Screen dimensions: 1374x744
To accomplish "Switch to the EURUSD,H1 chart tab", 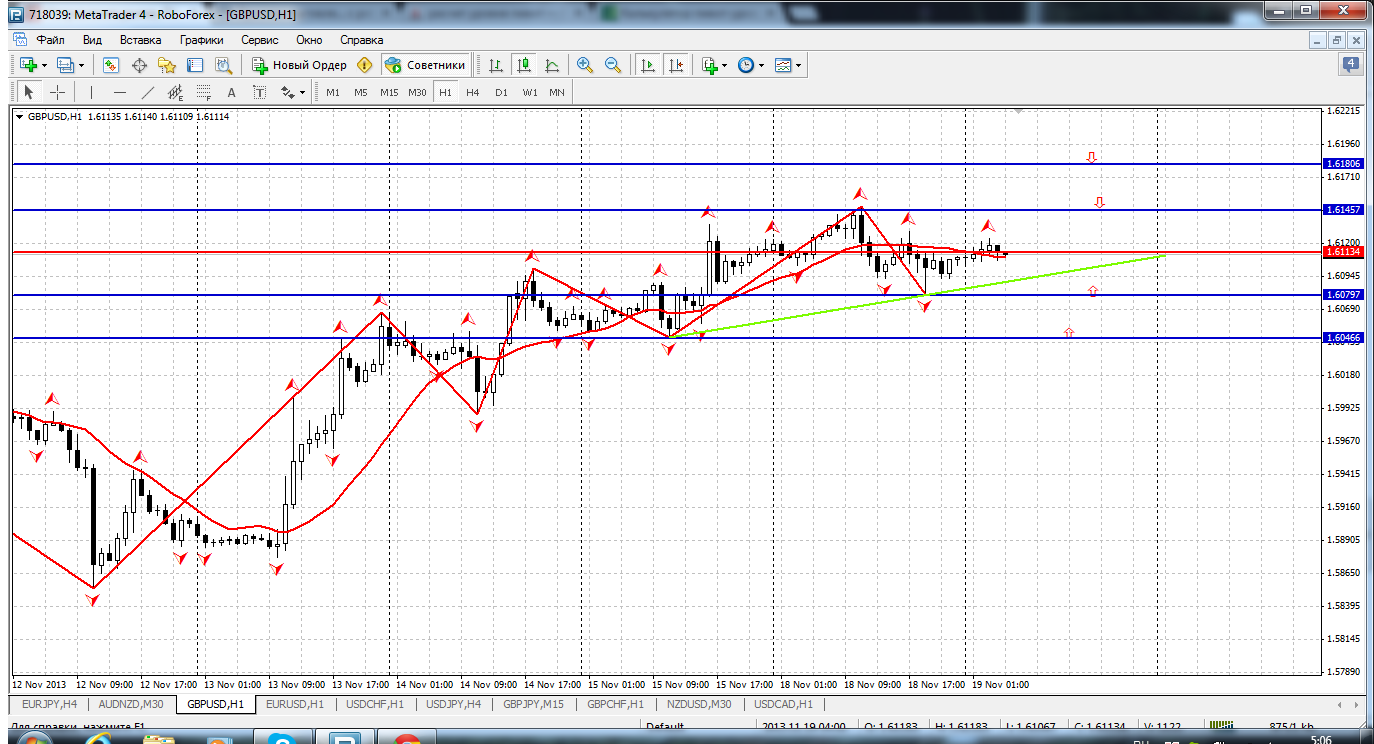I will coord(295,704).
